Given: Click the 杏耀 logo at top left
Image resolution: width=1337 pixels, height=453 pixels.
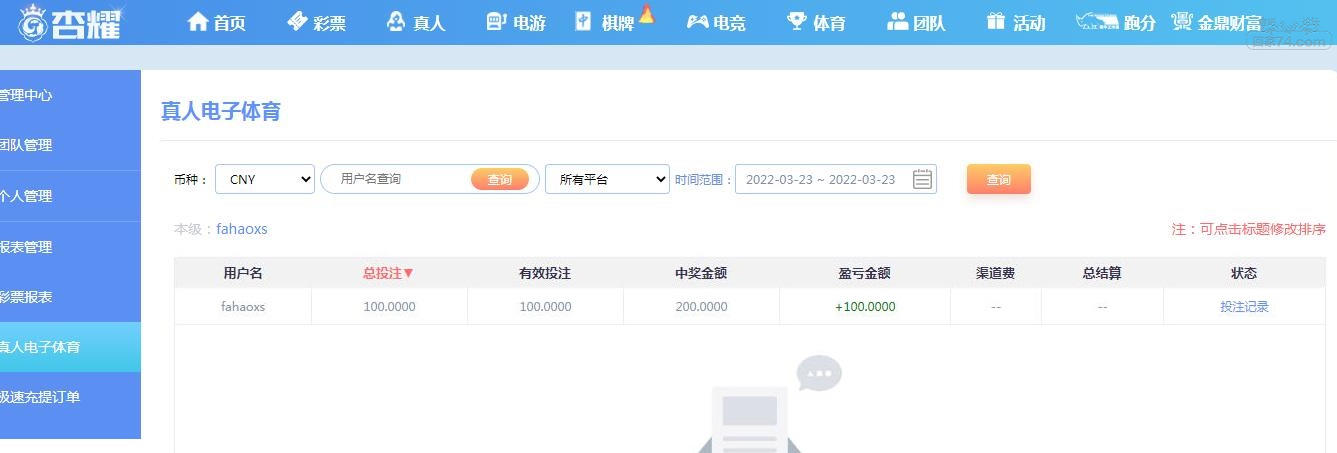Looking at the screenshot, I should [71, 22].
